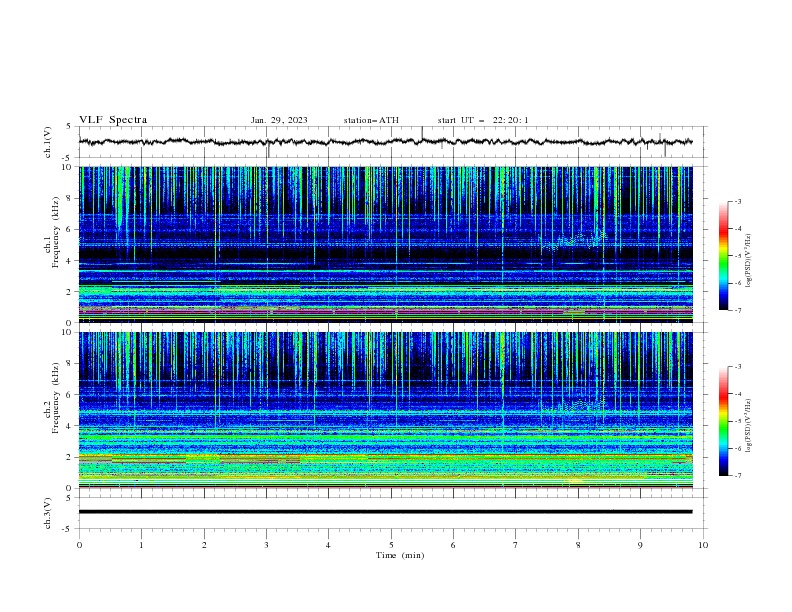792x612 pixels.
Task: Click time axis tick label '5'
Action: pyautogui.click(x=391, y=545)
